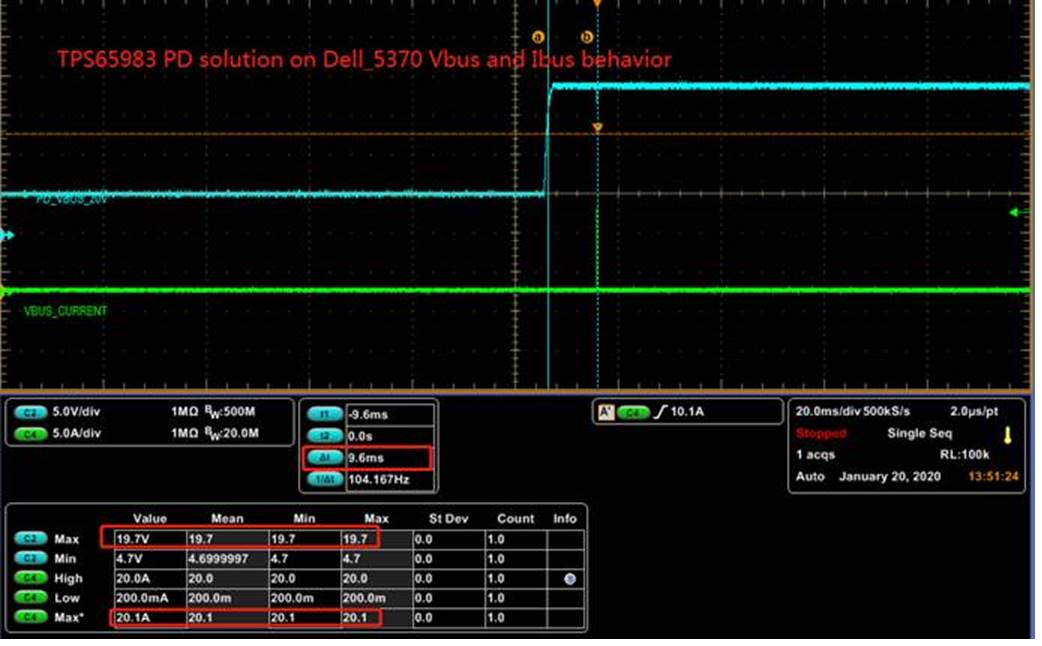Click the t1 value field reading -9.6ms
The image size is (1042, 646).
coord(389,415)
